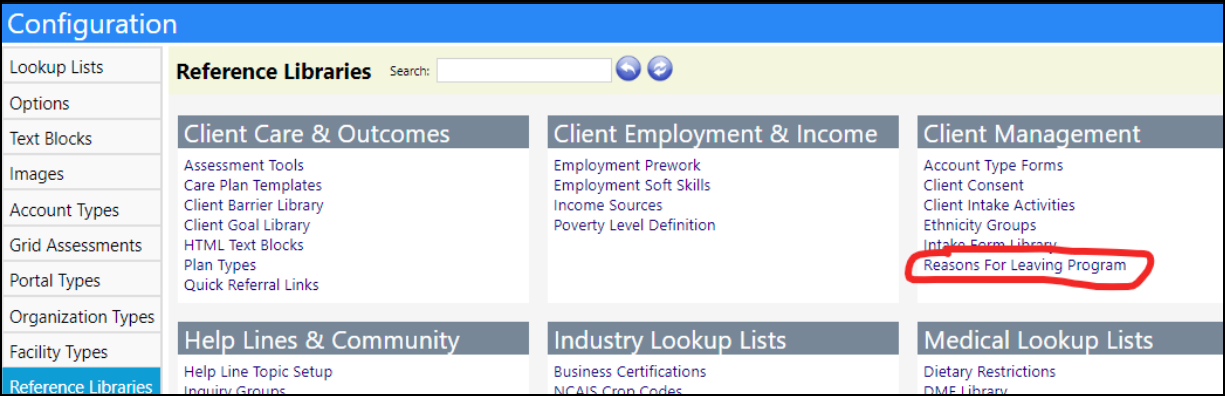The height and width of the screenshot is (396, 1225).
Task: Open Employment Prework link
Action: [x=627, y=165]
